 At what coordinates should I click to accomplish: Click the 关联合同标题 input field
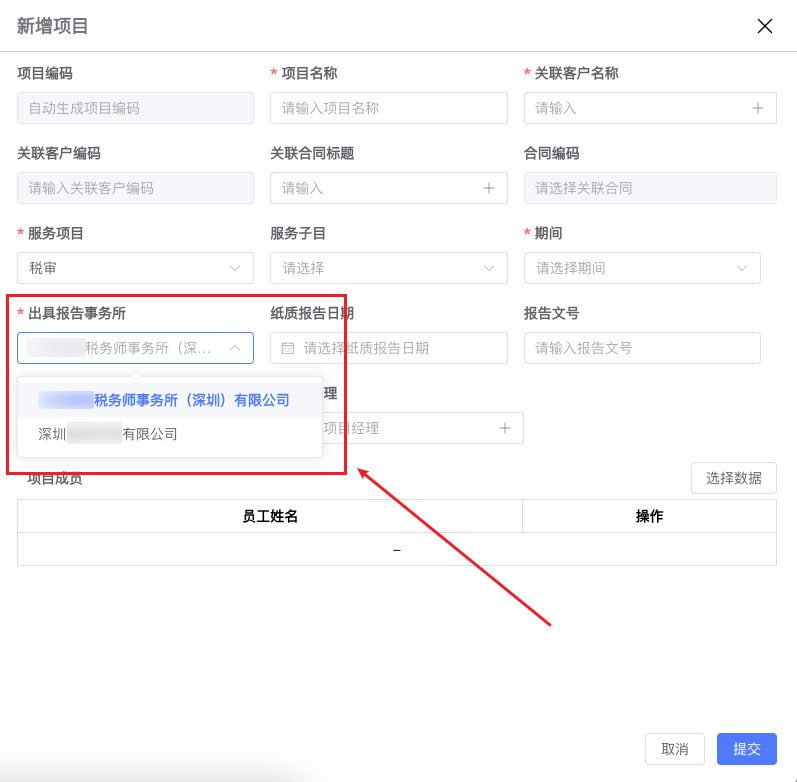389,188
